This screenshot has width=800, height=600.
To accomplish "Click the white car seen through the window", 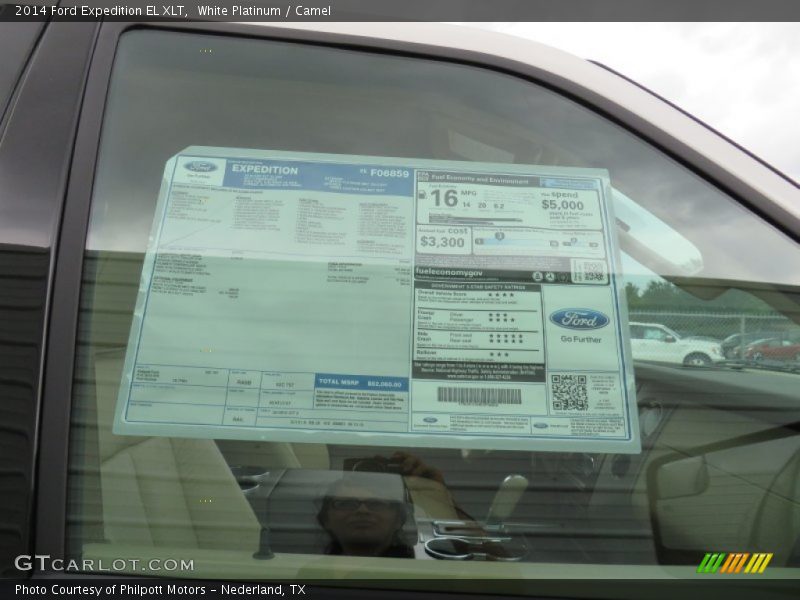I will coord(674,345).
